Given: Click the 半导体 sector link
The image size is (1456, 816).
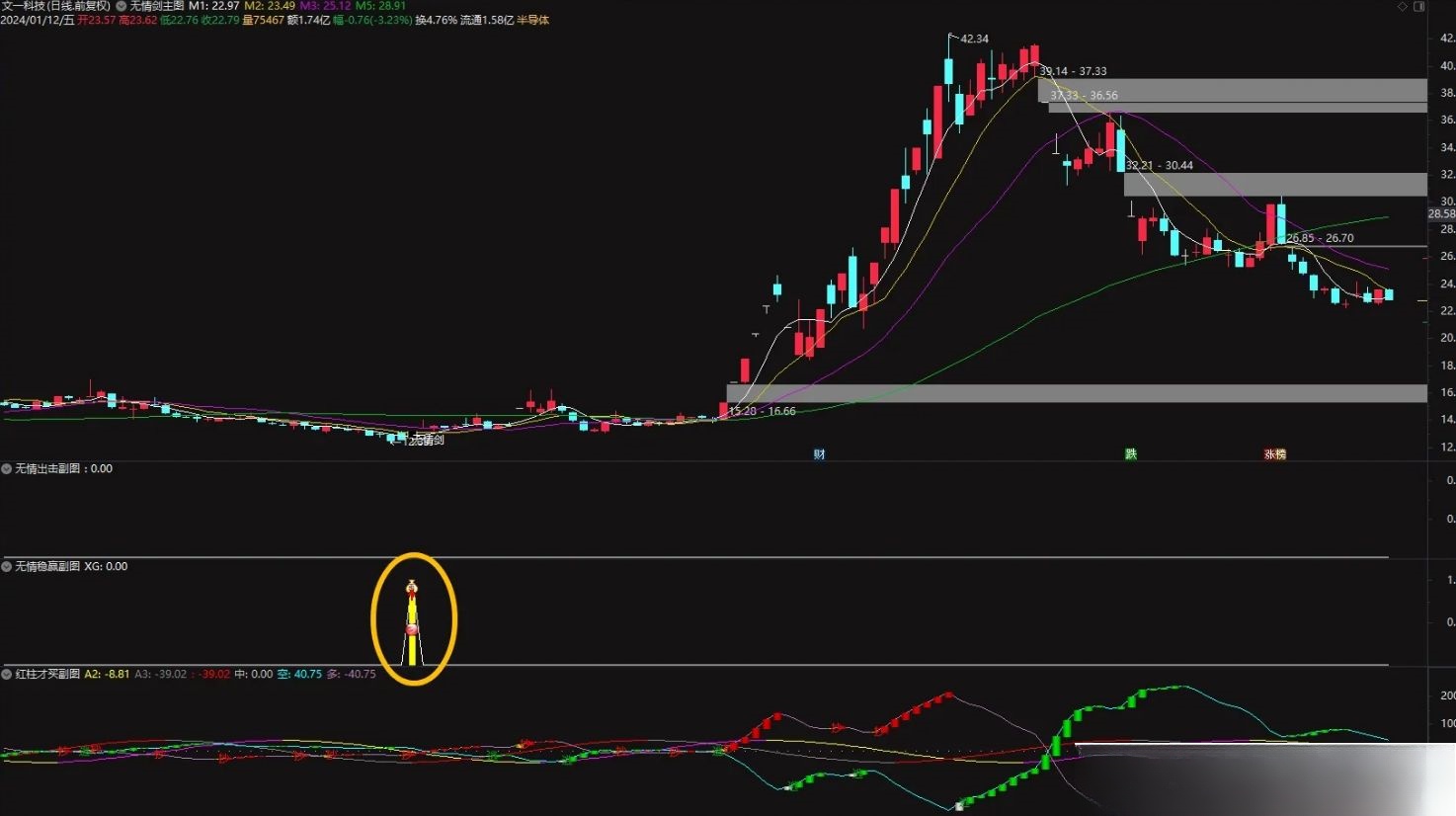Looking at the screenshot, I should tap(533, 20).
